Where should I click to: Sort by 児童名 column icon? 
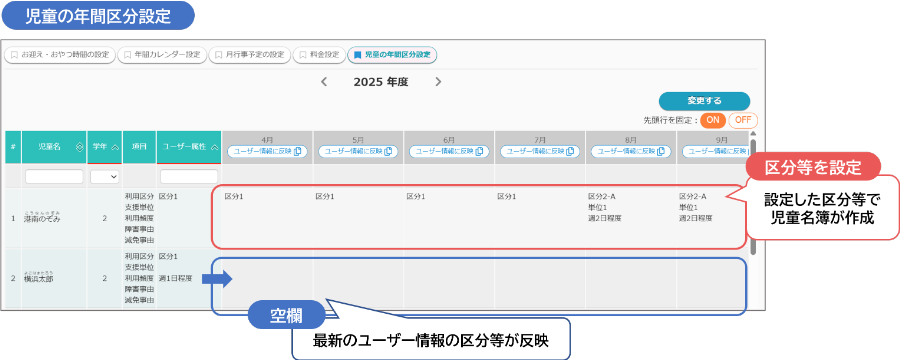point(79,147)
